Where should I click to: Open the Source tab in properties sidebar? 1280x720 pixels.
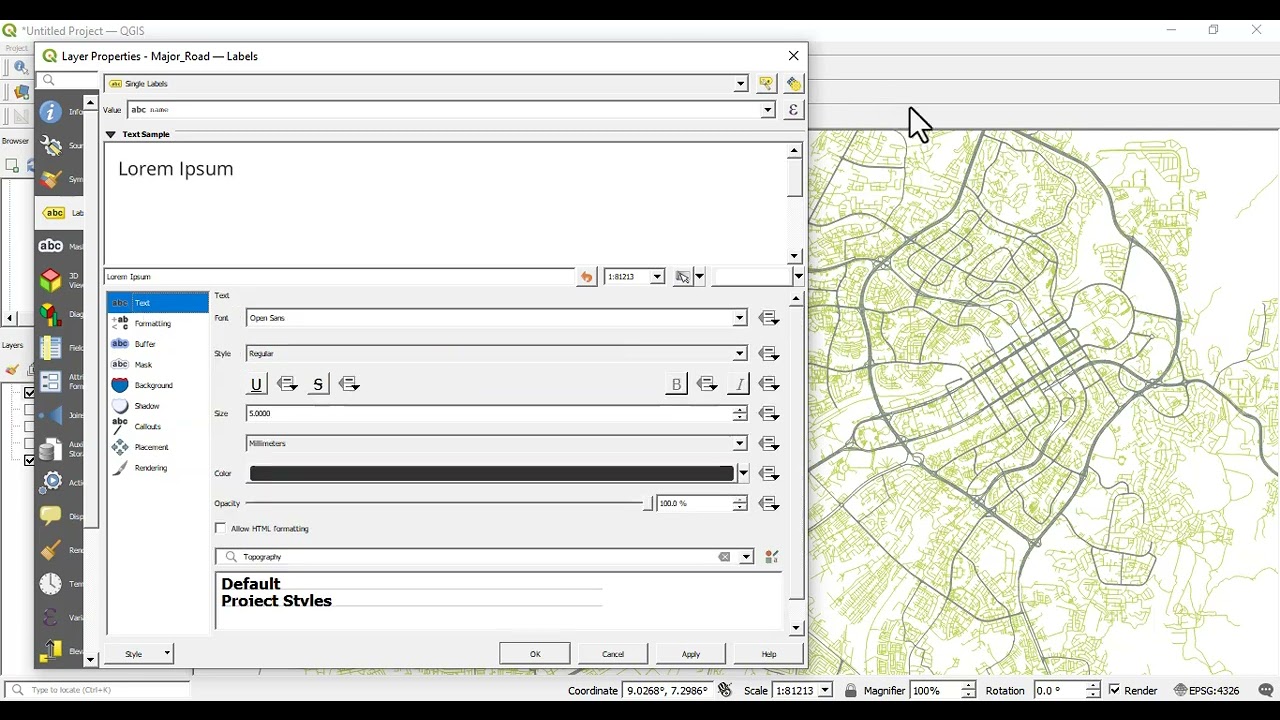(61, 146)
